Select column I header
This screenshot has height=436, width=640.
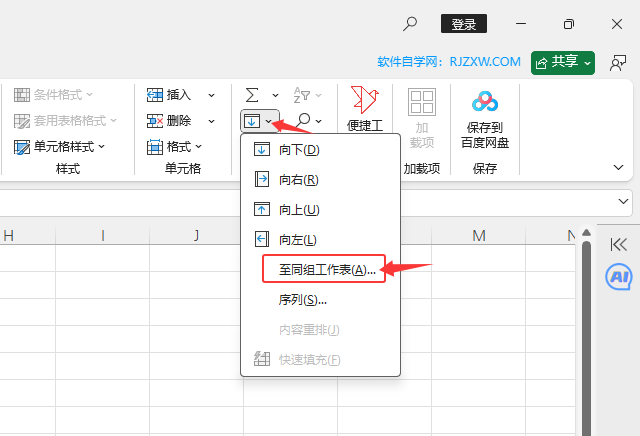pos(102,236)
